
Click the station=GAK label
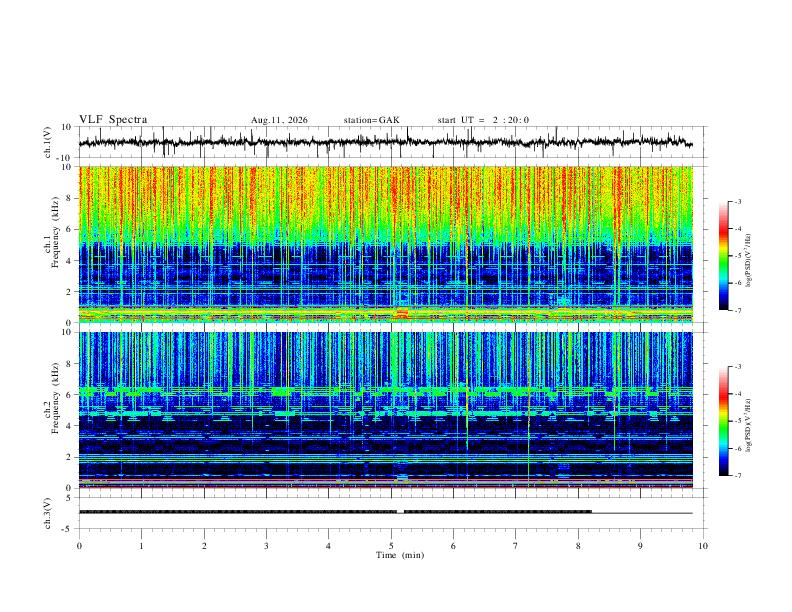point(371,120)
